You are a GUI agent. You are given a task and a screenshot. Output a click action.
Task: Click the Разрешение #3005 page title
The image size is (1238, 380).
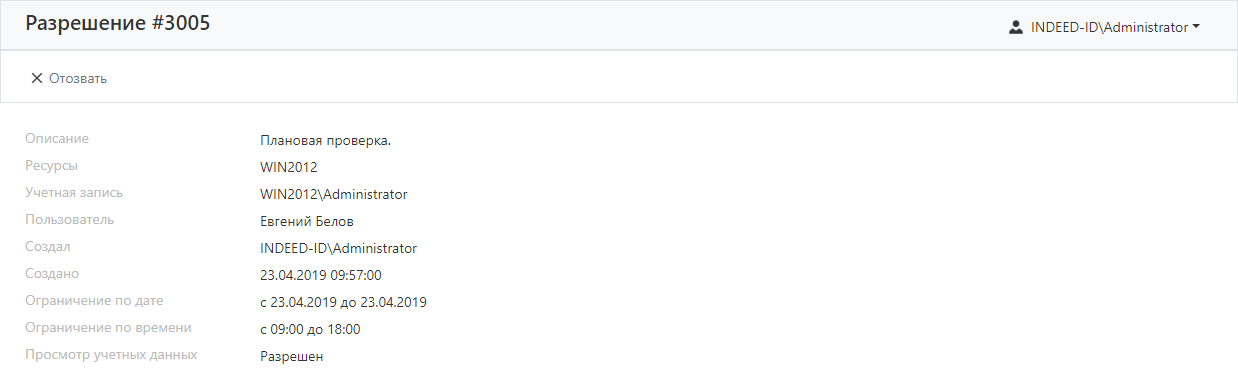click(x=118, y=24)
